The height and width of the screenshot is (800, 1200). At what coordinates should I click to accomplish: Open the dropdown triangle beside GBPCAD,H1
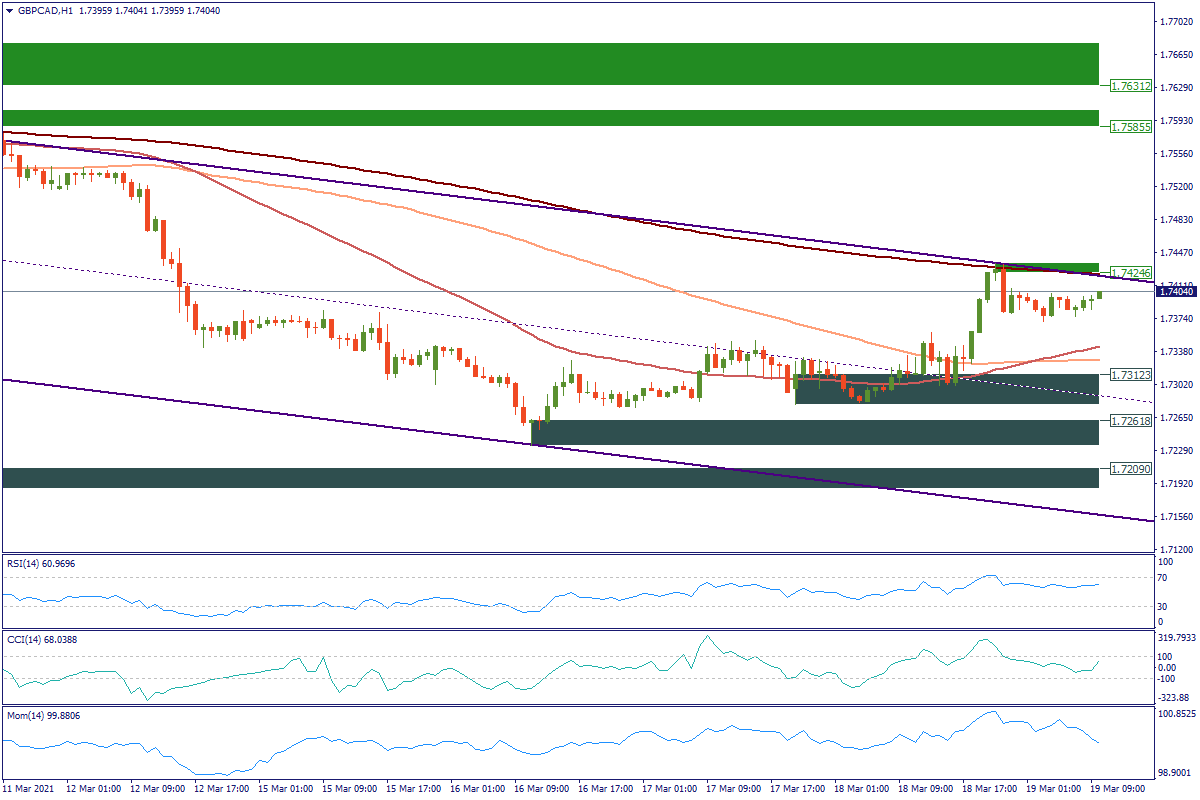pos(10,10)
